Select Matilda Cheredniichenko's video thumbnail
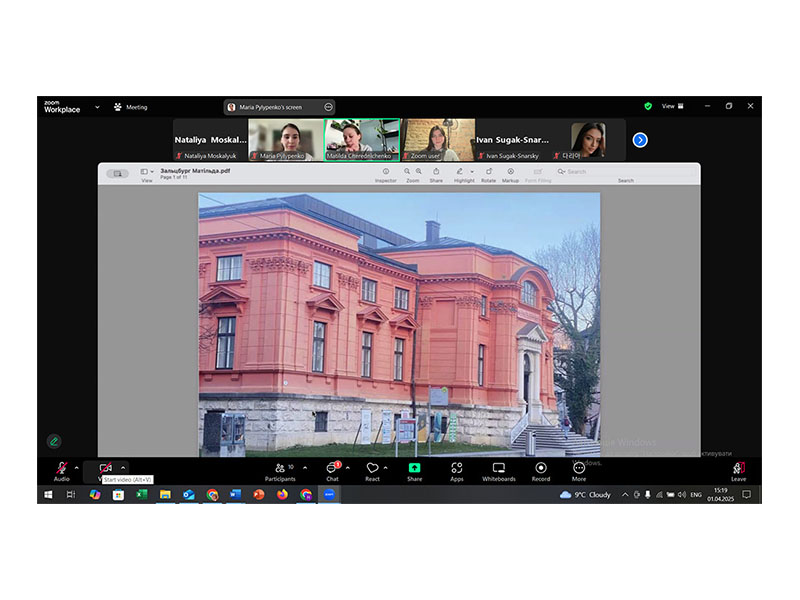This screenshot has width=800, height=600. (362, 140)
